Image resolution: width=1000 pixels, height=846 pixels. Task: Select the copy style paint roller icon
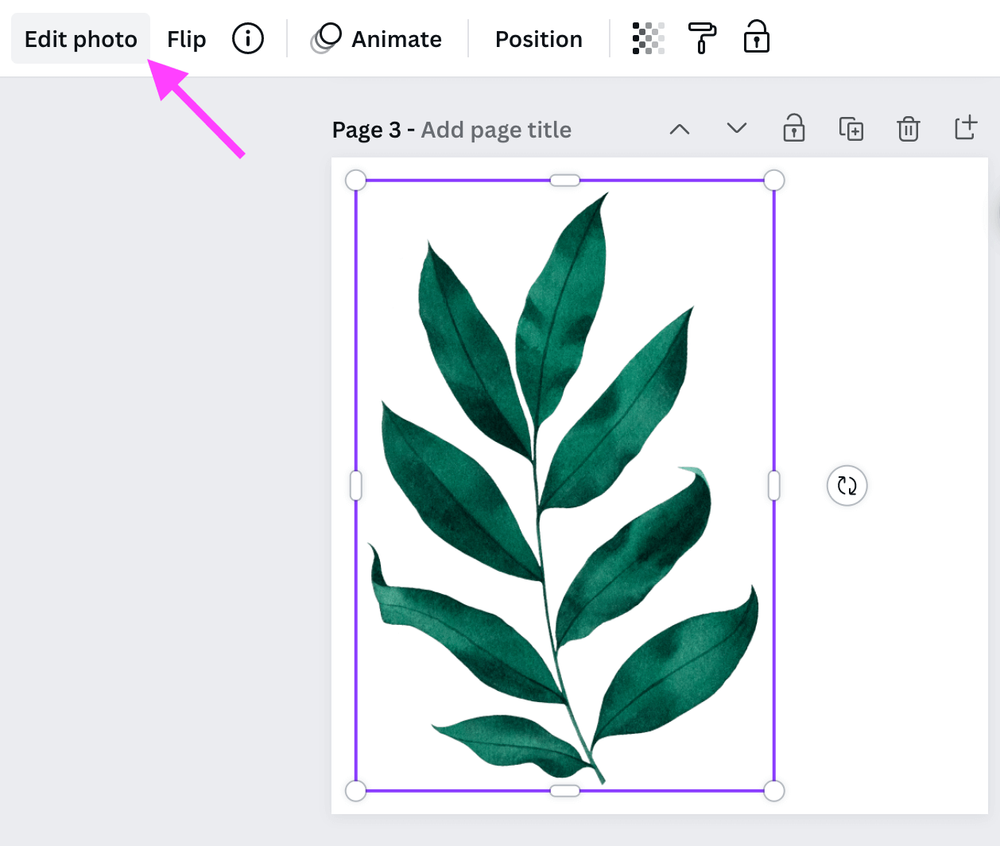[702, 38]
